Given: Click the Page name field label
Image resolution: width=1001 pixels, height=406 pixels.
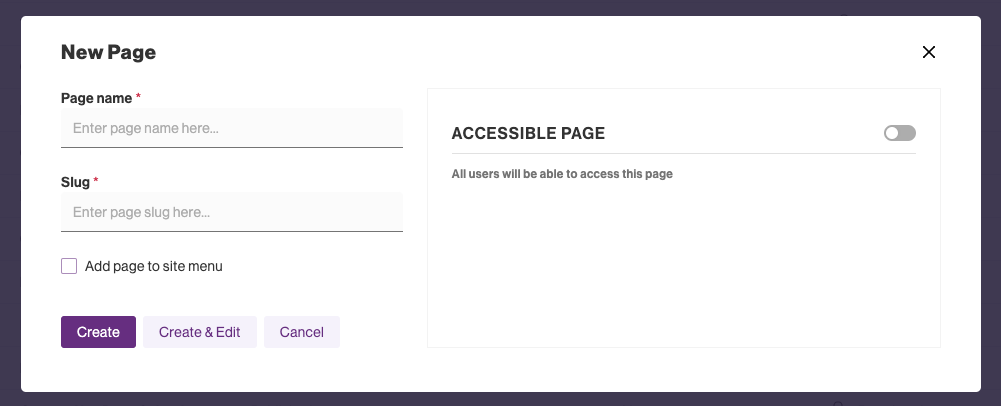Looking at the screenshot, I should tap(96, 97).
